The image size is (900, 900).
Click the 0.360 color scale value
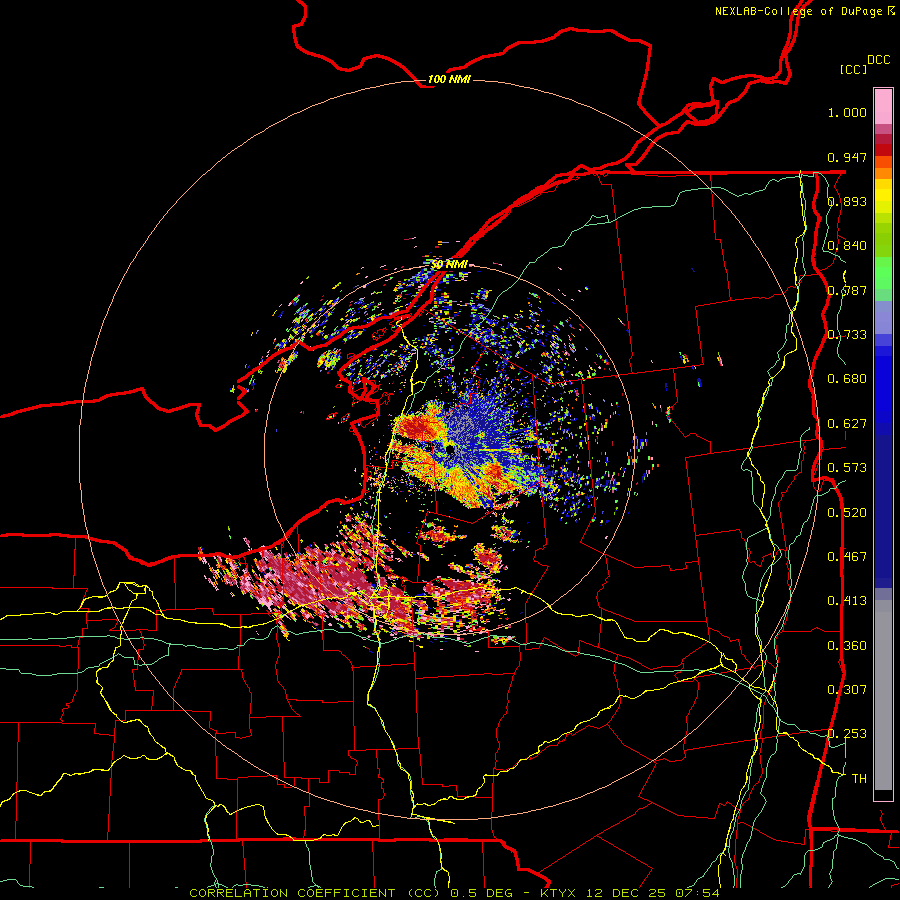pos(847,646)
